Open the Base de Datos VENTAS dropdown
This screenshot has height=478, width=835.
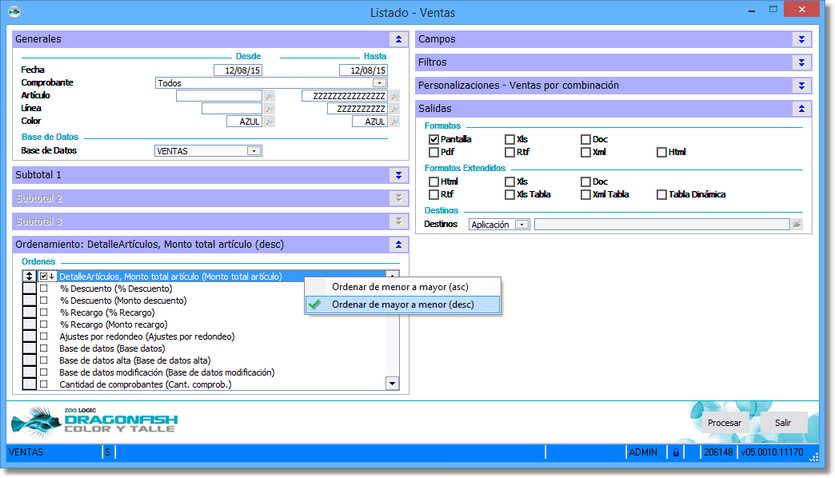coord(254,151)
